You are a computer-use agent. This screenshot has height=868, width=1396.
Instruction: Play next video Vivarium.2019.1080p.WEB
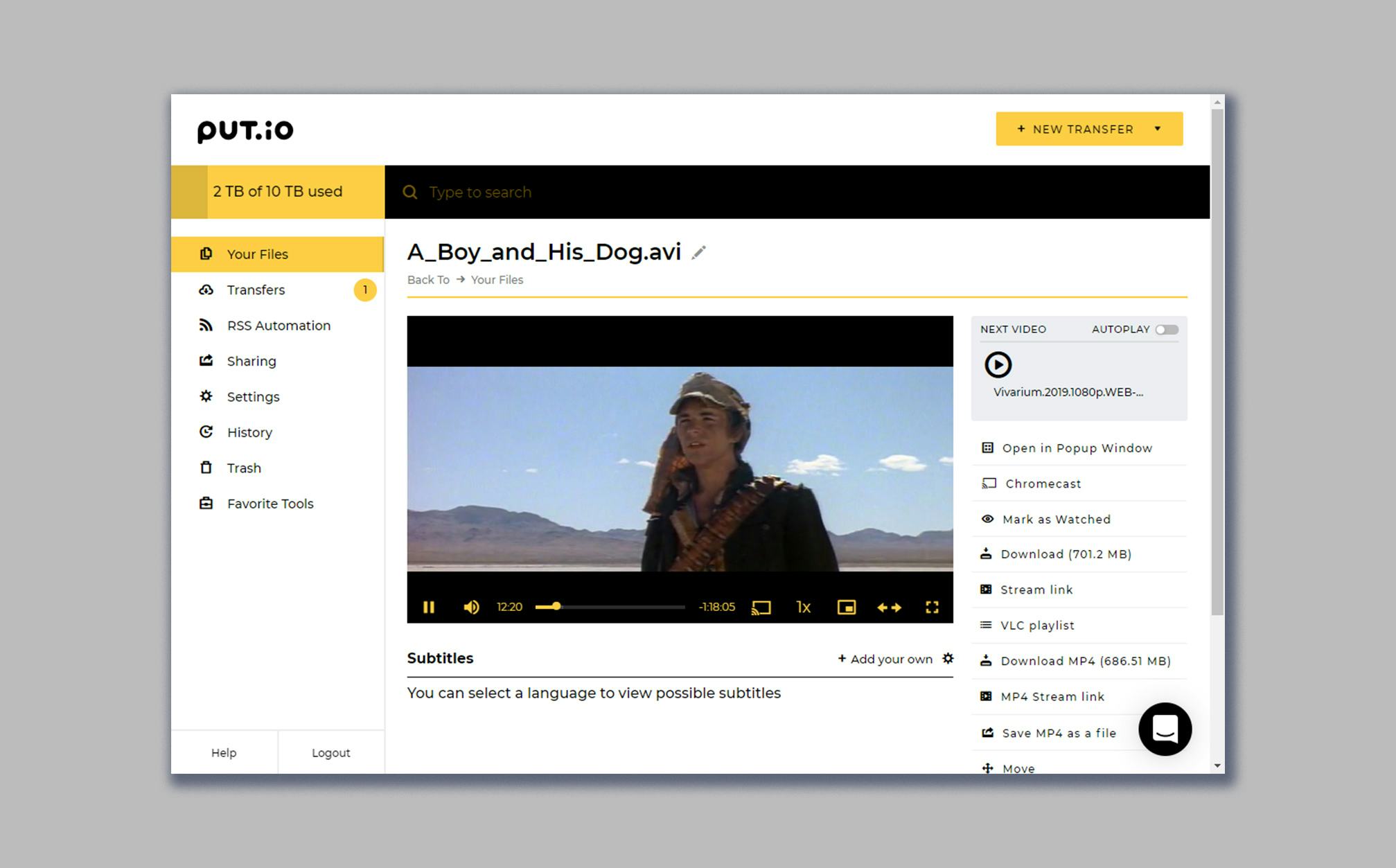998,365
